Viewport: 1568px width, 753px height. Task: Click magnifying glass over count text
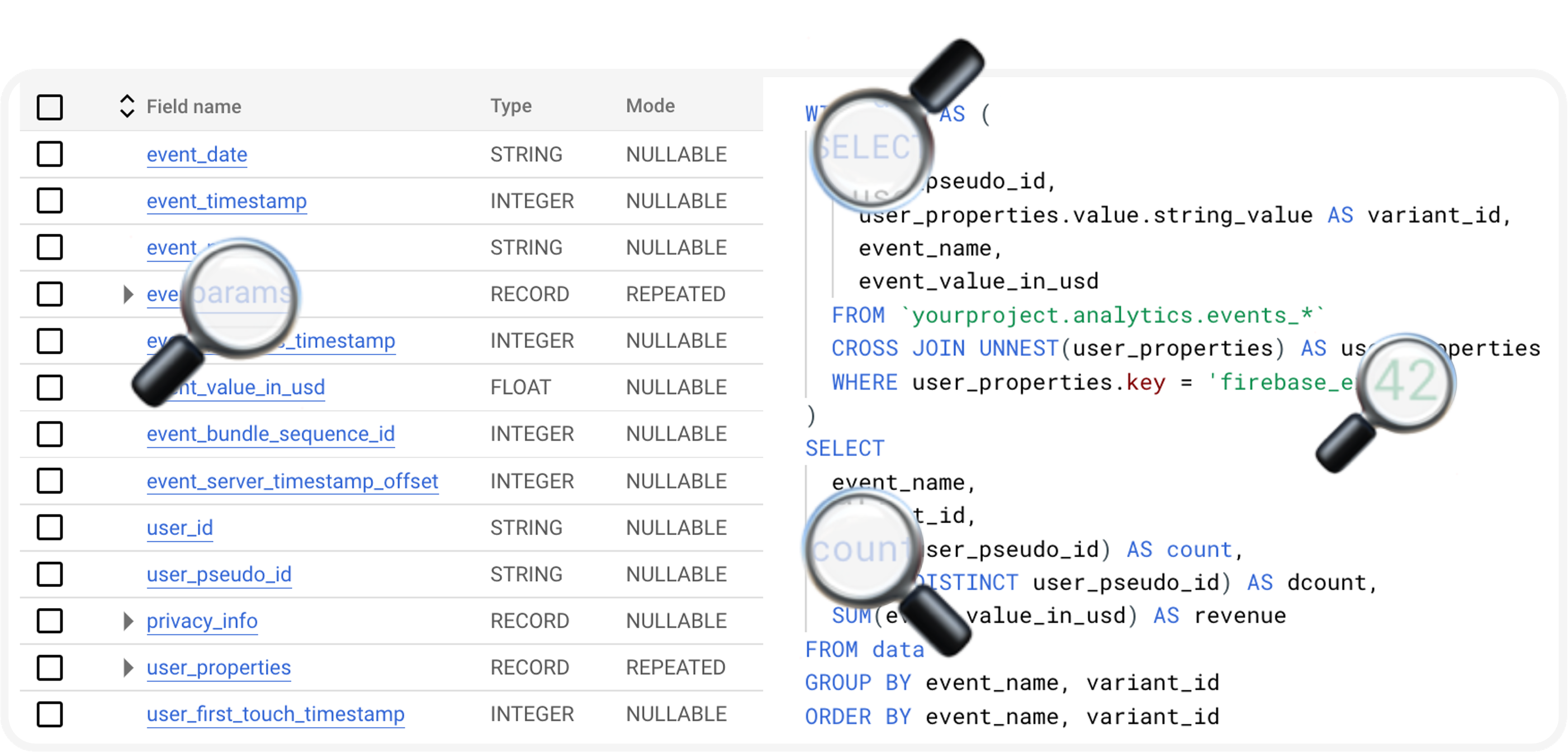click(x=863, y=550)
